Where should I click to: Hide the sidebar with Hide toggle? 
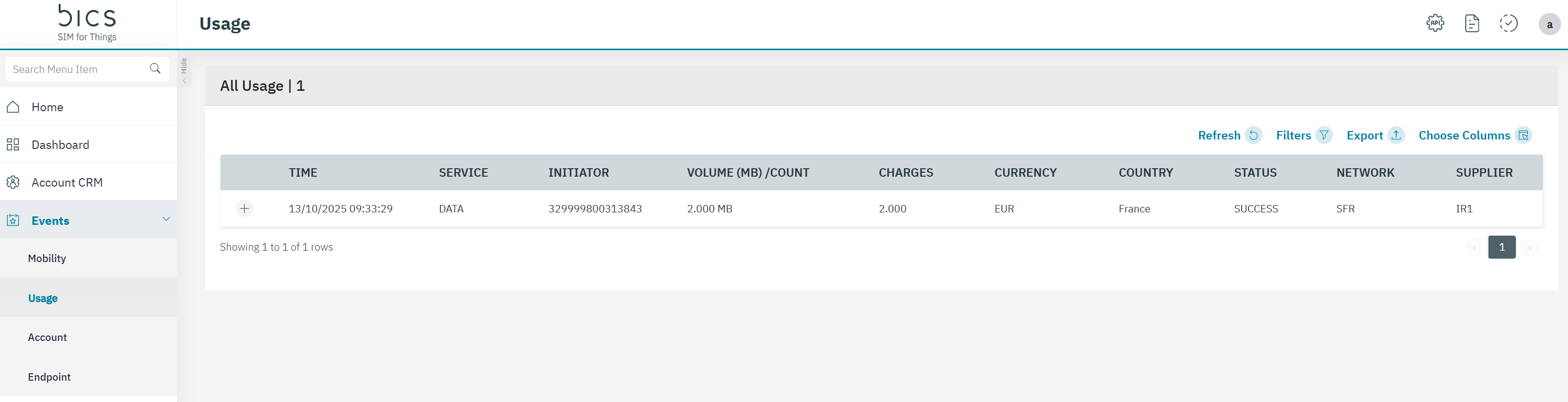click(x=184, y=72)
